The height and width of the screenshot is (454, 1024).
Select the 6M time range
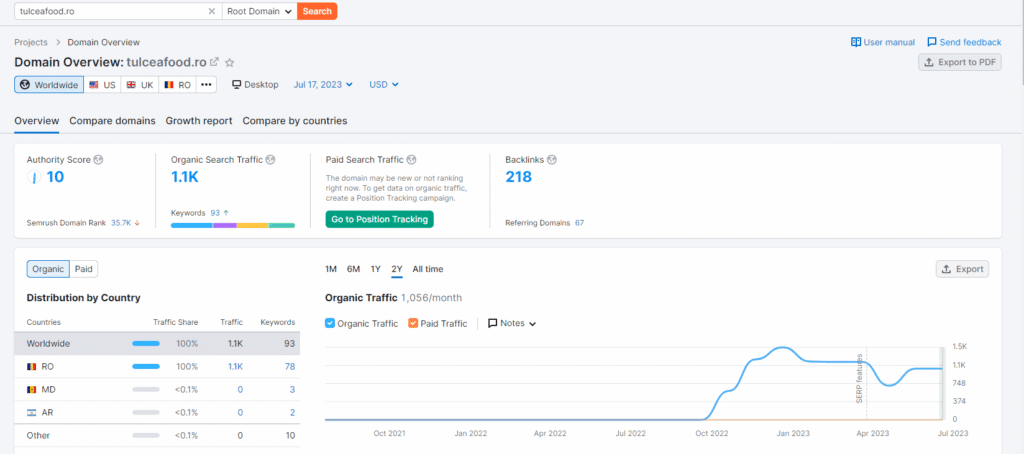pos(353,269)
